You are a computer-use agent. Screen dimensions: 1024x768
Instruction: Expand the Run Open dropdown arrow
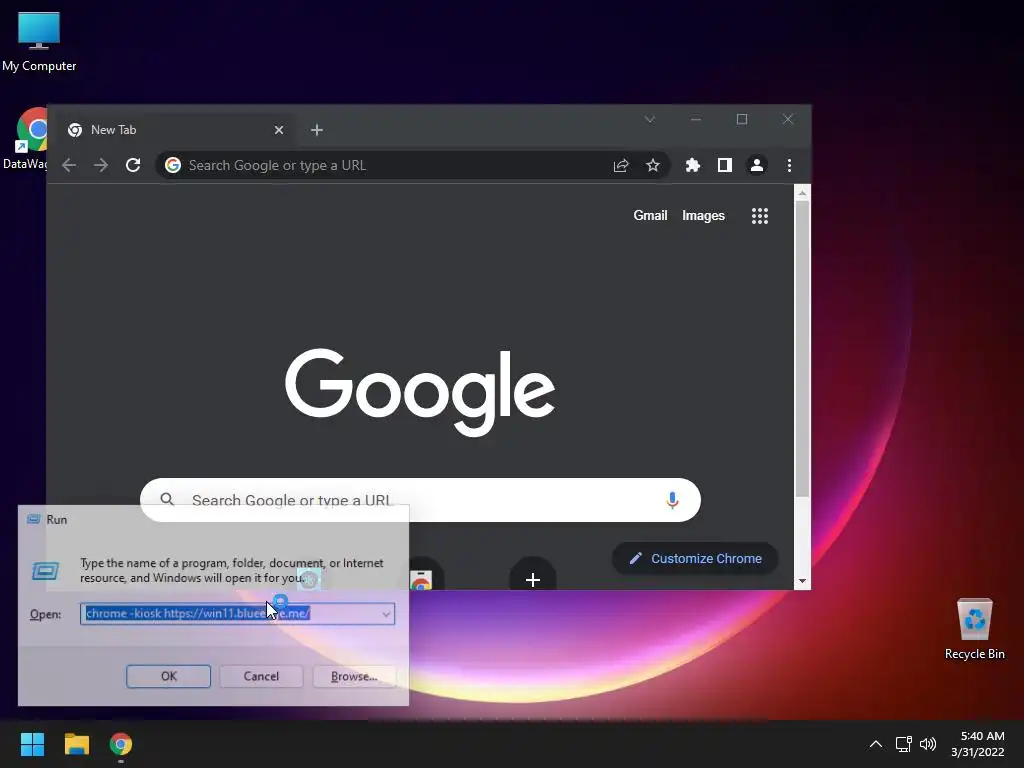tap(386, 614)
